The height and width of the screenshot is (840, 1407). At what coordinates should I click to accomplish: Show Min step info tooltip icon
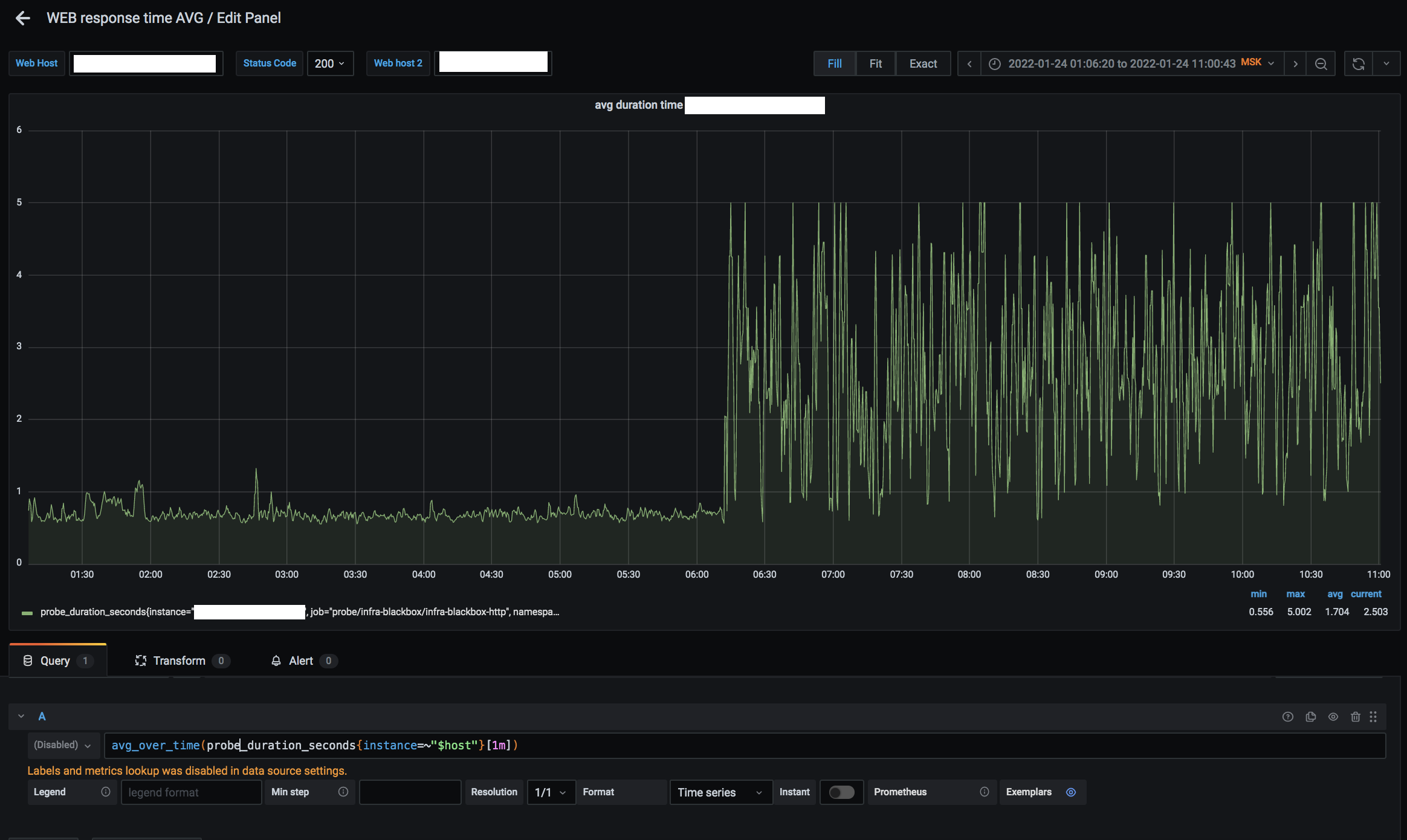tap(343, 792)
